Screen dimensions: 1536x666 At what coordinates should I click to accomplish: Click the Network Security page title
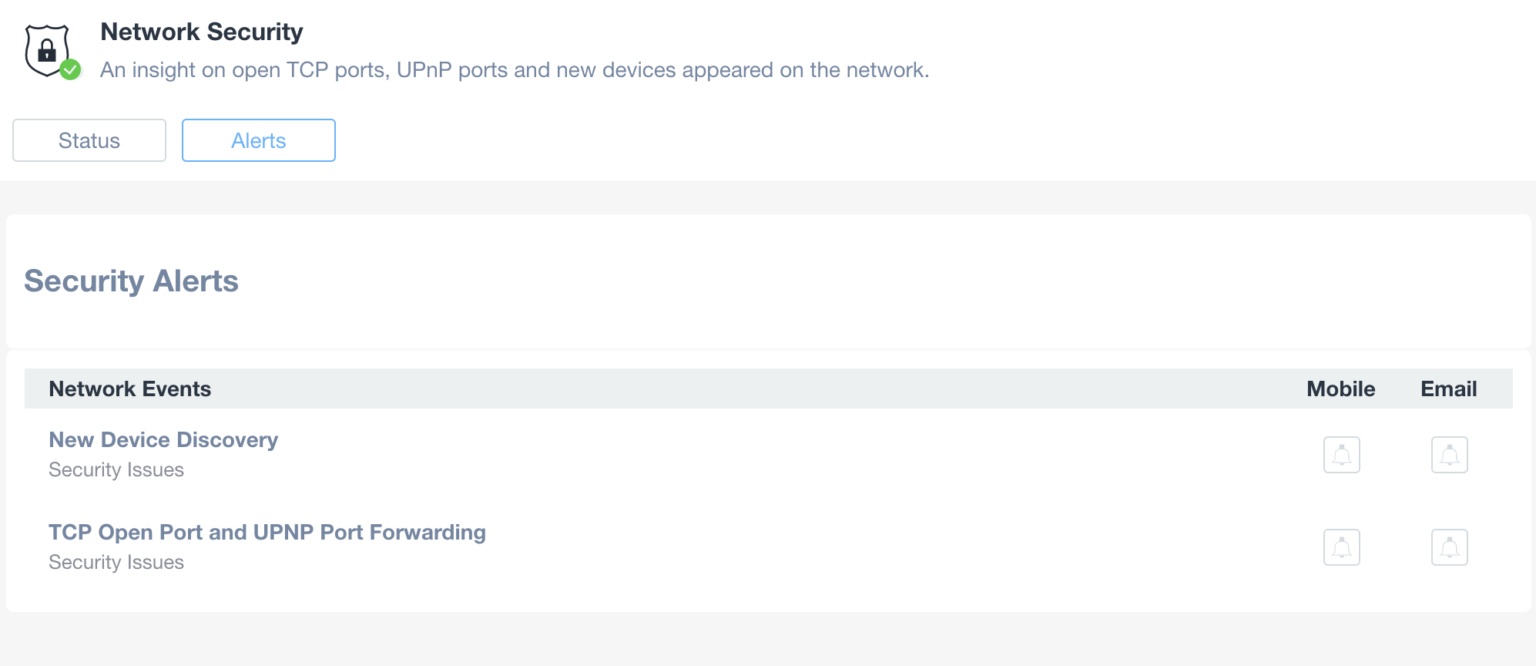[x=201, y=32]
